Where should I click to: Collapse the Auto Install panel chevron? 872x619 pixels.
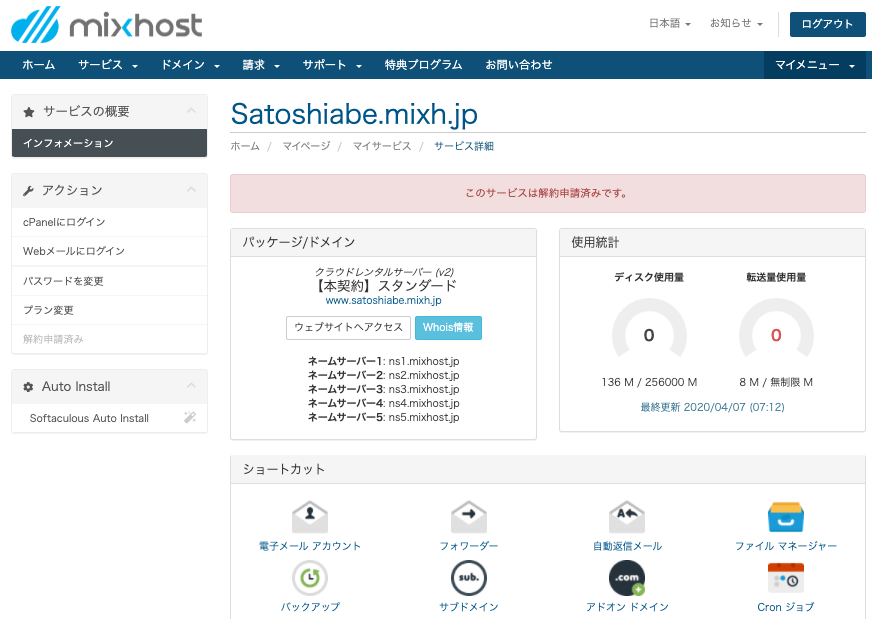191,385
